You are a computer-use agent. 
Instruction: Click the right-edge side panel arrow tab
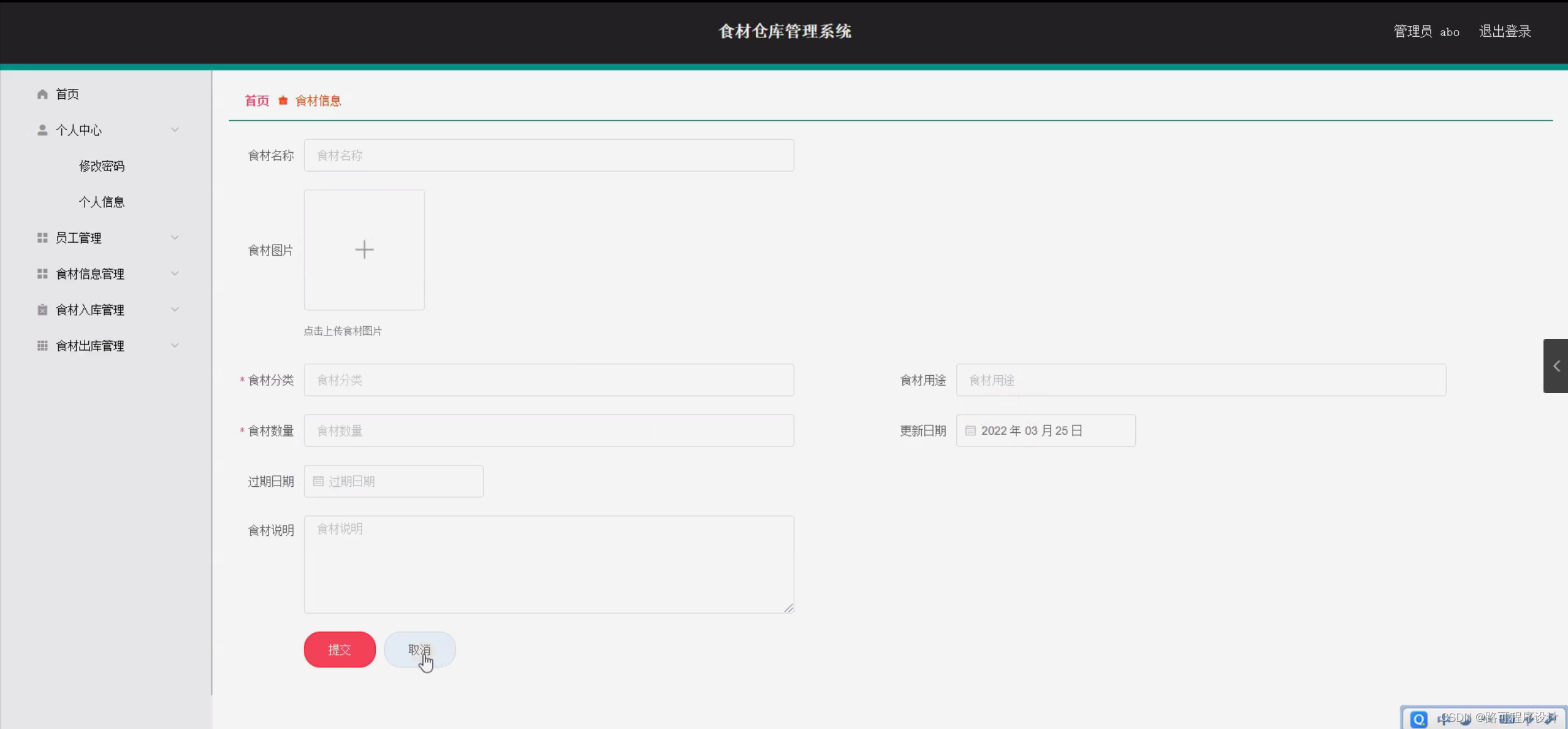[x=1556, y=366]
